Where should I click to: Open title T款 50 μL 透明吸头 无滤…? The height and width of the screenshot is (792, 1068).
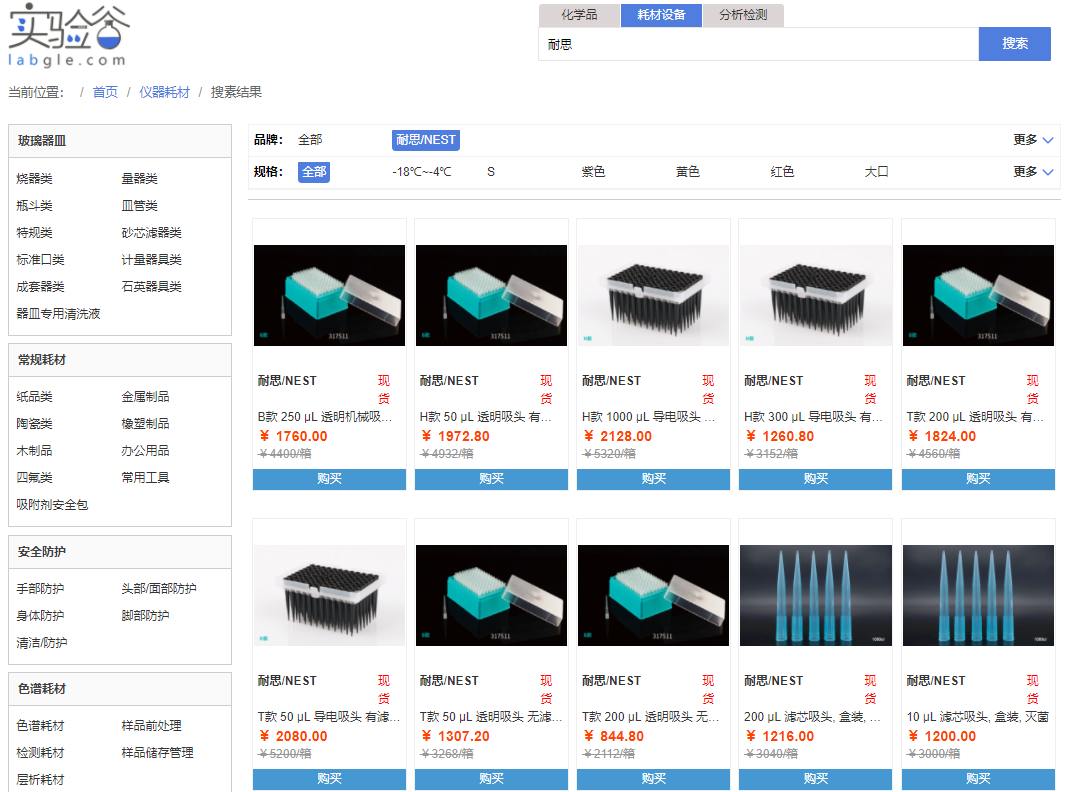click(491, 717)
